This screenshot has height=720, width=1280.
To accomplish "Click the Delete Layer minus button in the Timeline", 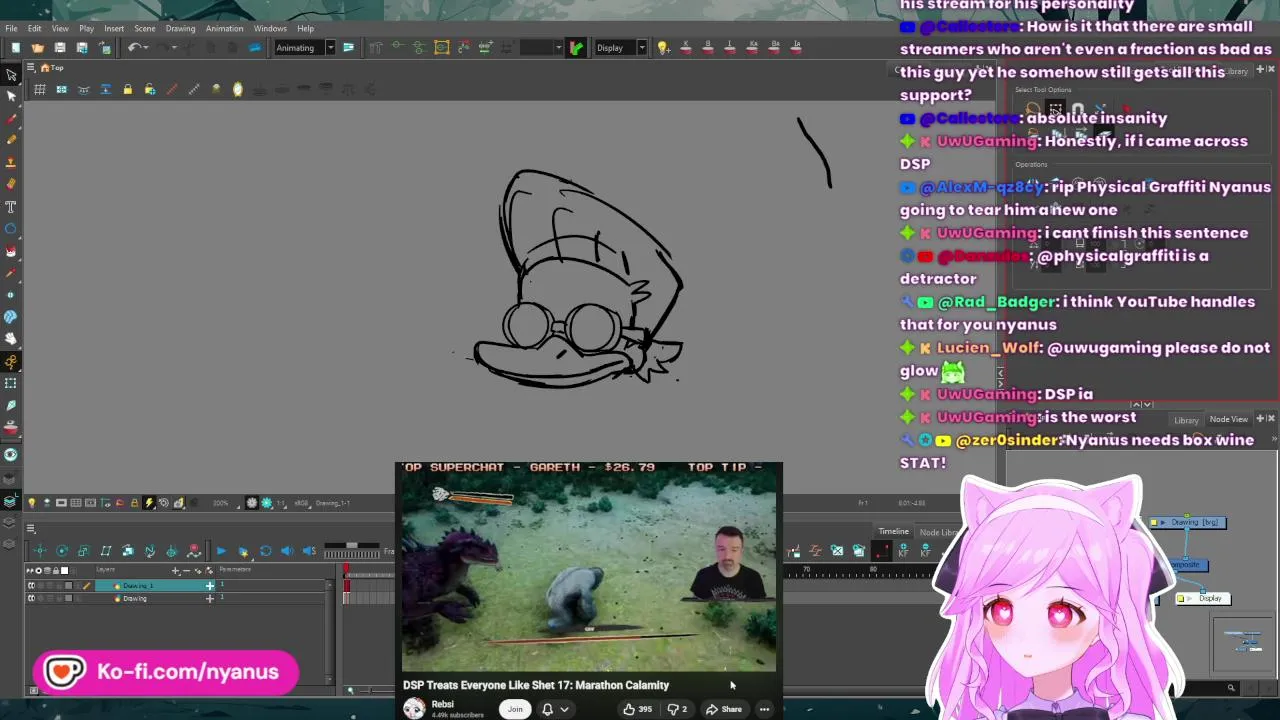I will (x=187, y=570).
